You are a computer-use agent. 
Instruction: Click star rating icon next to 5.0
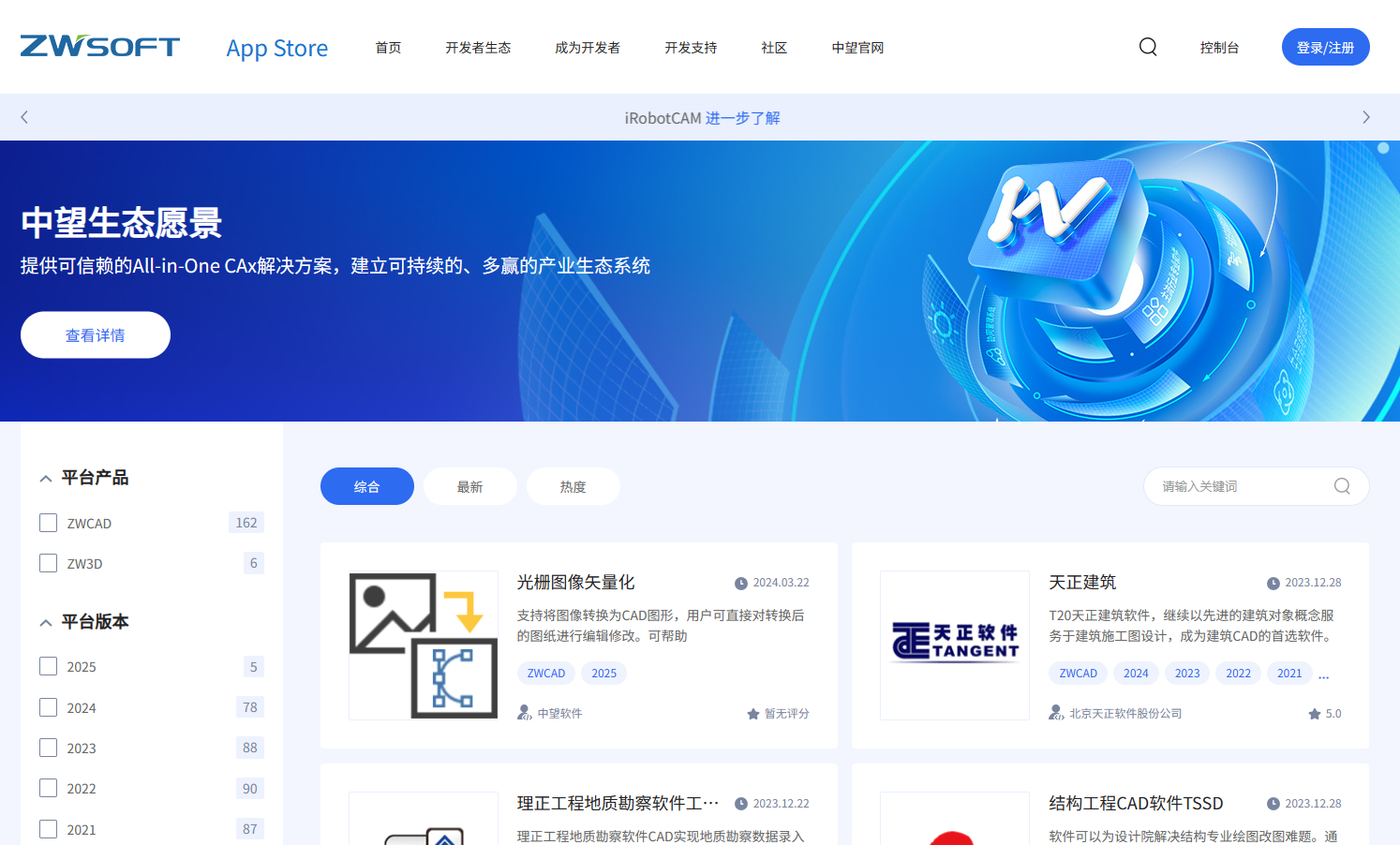pyautogui.click(x=1315, y=714)
